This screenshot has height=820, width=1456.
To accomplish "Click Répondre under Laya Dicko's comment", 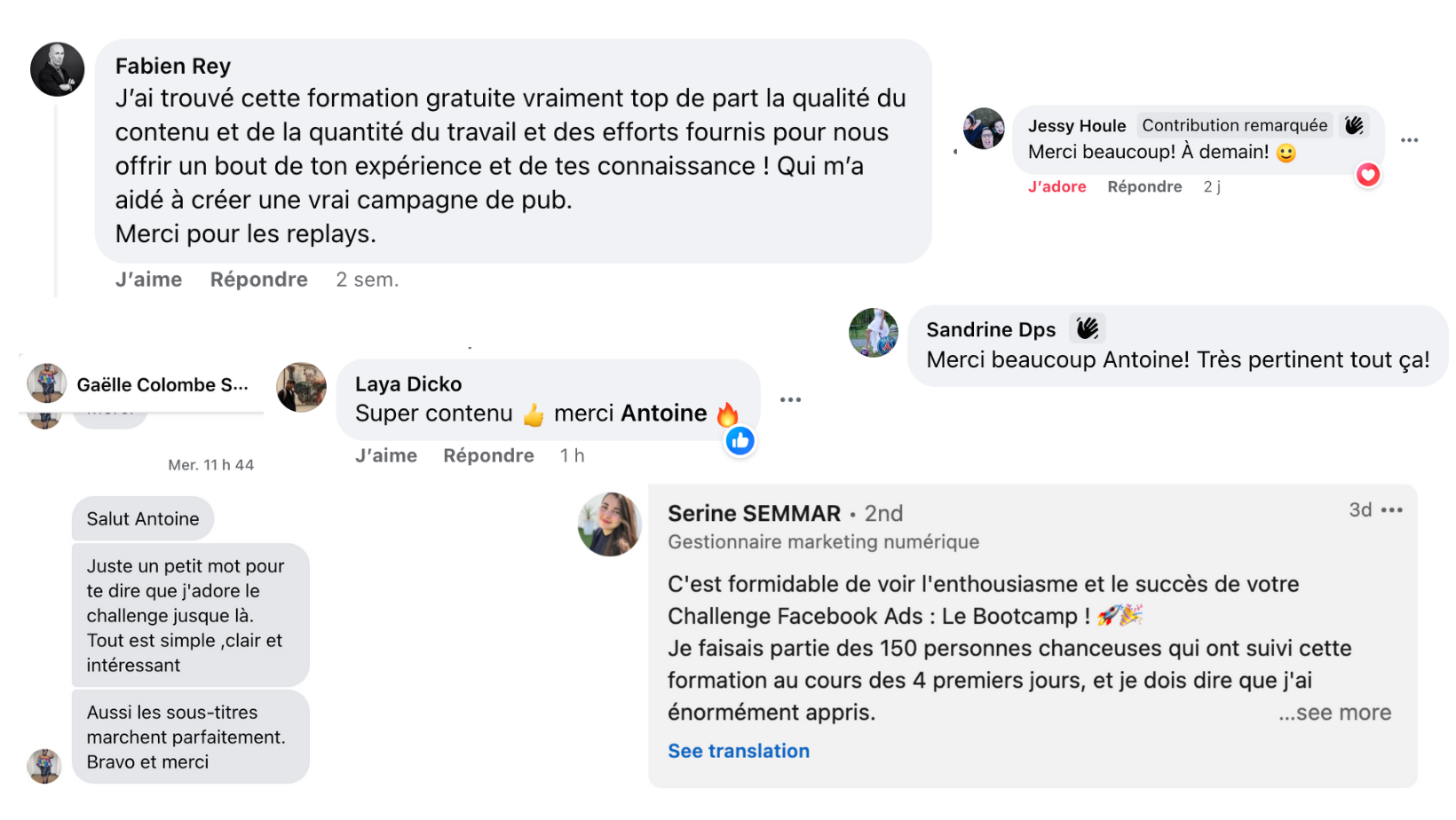I will tap(488, 455).
